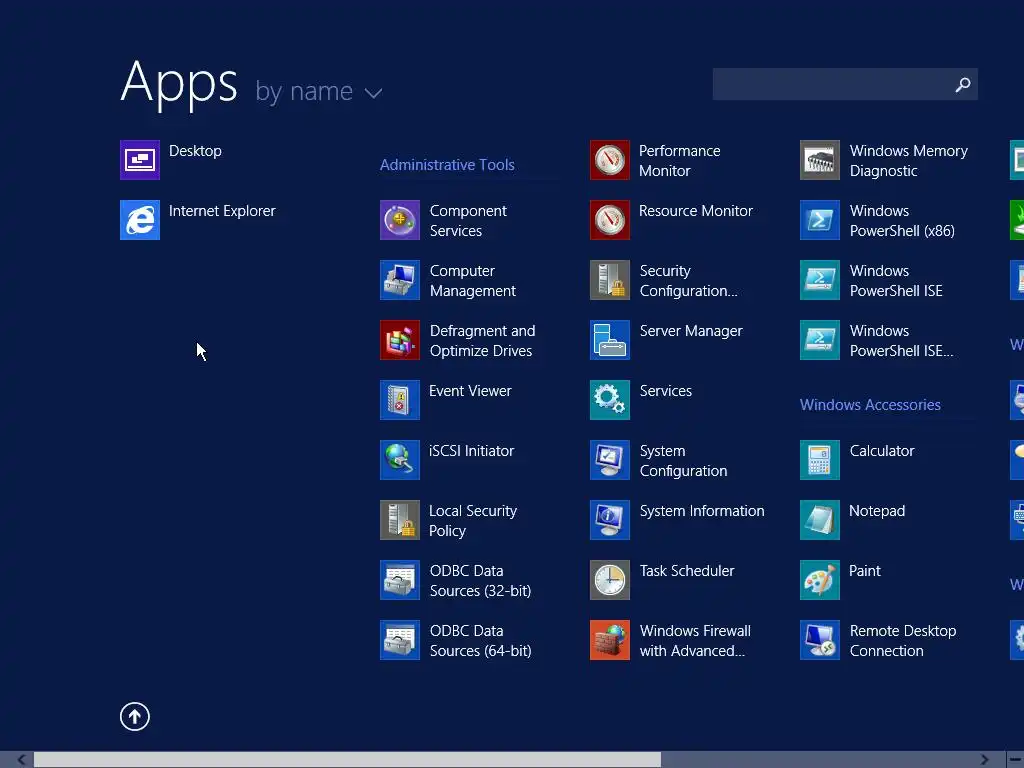The width and height of the screenshot is (1024, 768).
Task: Click the 'Task Scheduler' label text
Action: pyautogui.click(x=687, y=571)
